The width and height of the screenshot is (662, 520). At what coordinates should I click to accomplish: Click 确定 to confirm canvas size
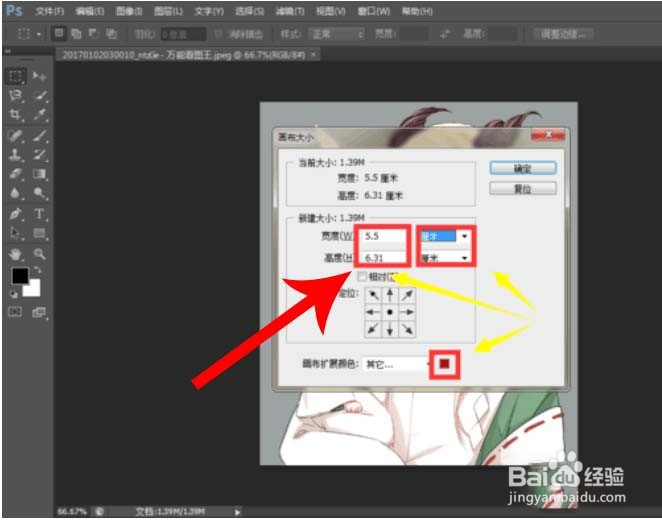click(523, 168)
